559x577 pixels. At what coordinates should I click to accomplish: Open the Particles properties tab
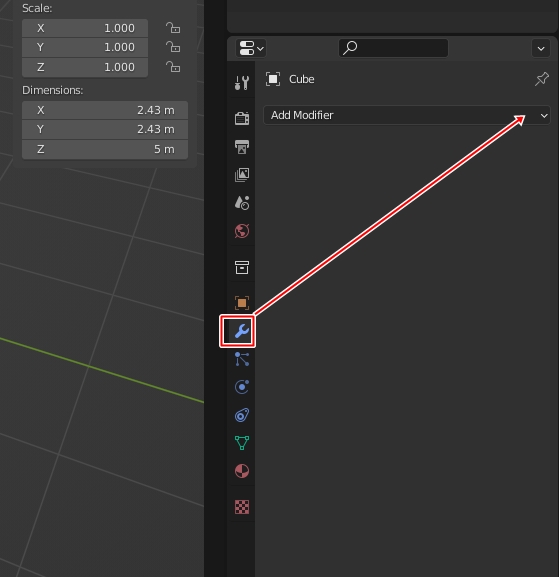point(242,359)
